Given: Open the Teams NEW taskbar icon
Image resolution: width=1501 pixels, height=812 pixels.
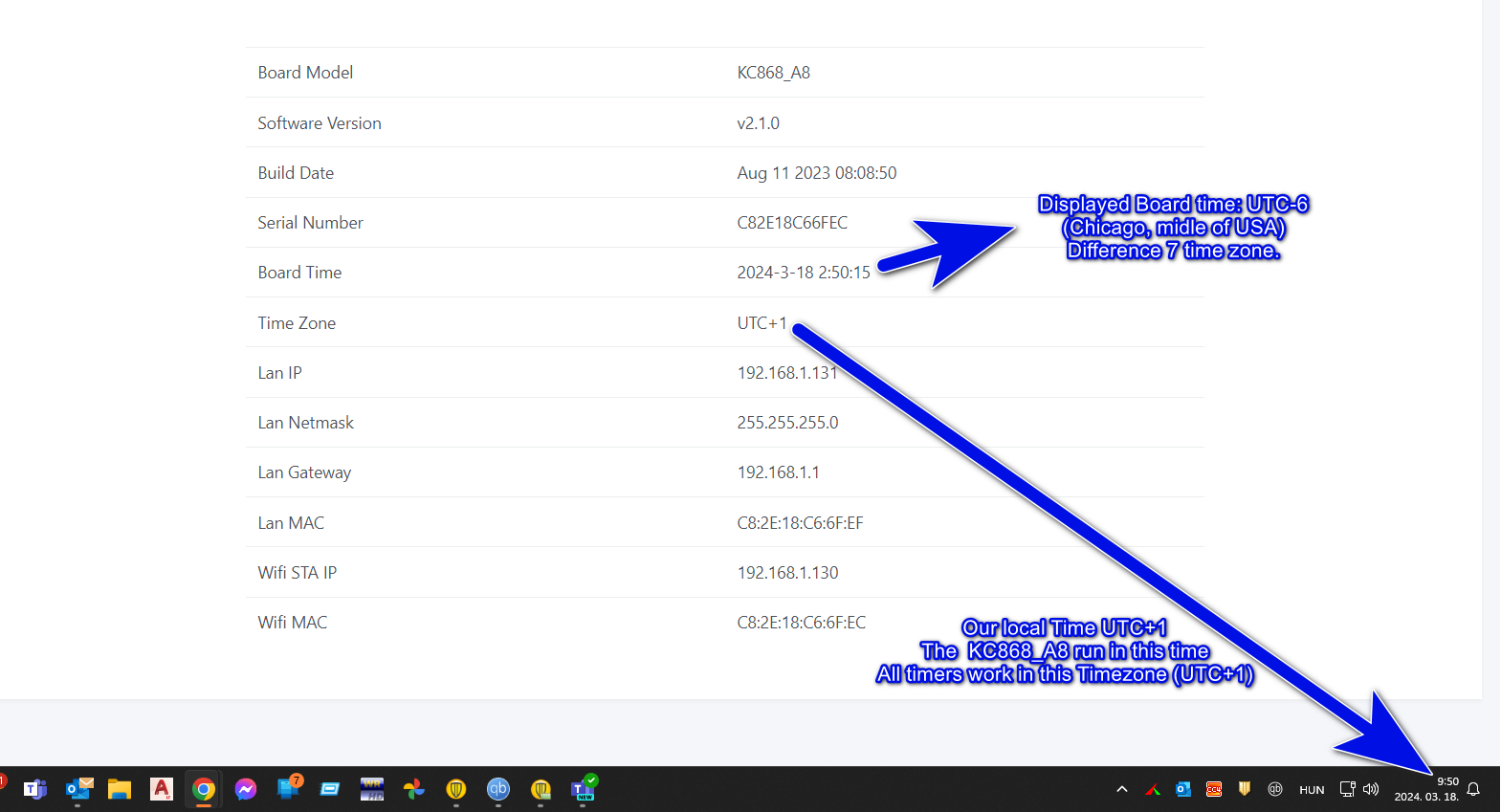Looking at the screenshot, I should 583,789.
